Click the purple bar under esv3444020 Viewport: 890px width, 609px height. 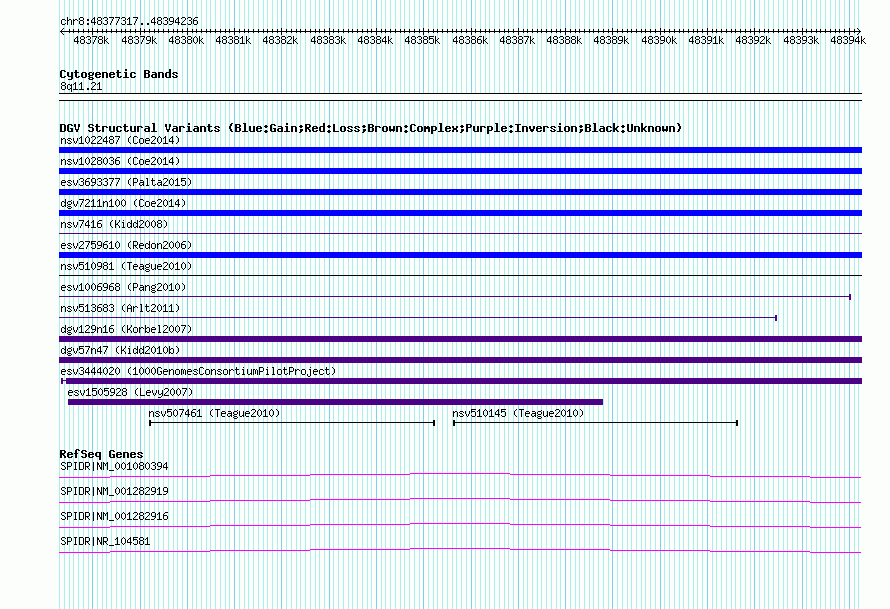pyautogui.click(x=461, y=381)
